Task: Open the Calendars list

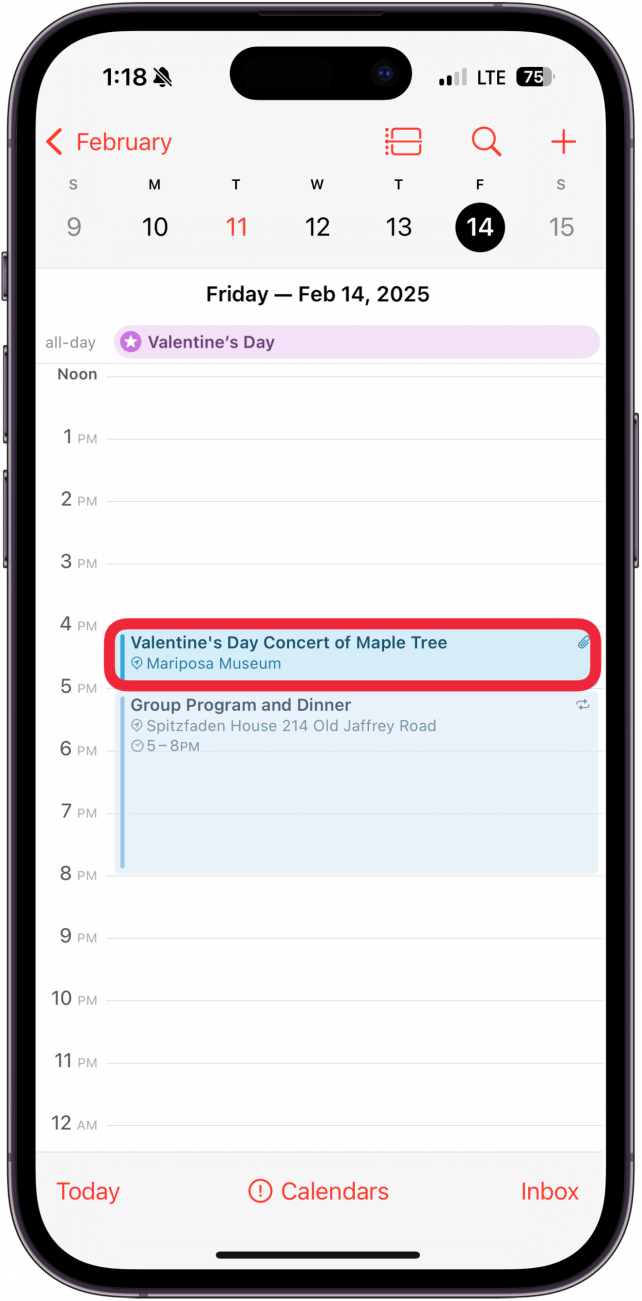Action: coord(334,1191)
